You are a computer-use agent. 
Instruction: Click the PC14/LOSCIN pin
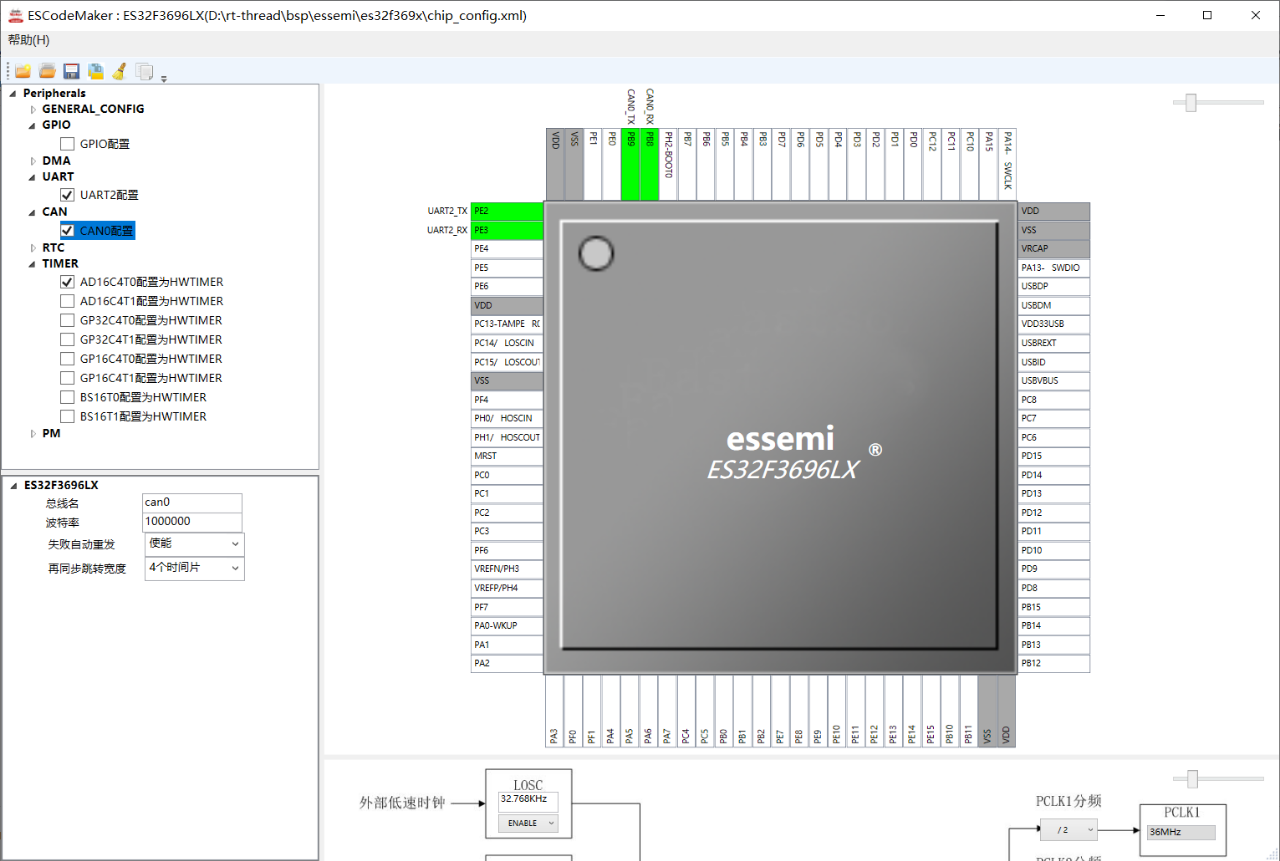click(x=507, y=343)
